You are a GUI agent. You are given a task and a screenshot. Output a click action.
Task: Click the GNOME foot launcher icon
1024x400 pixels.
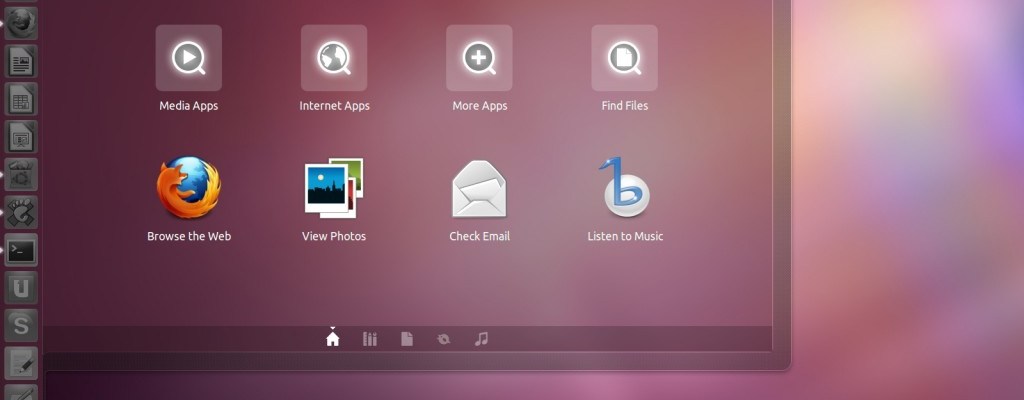(21, 212)
